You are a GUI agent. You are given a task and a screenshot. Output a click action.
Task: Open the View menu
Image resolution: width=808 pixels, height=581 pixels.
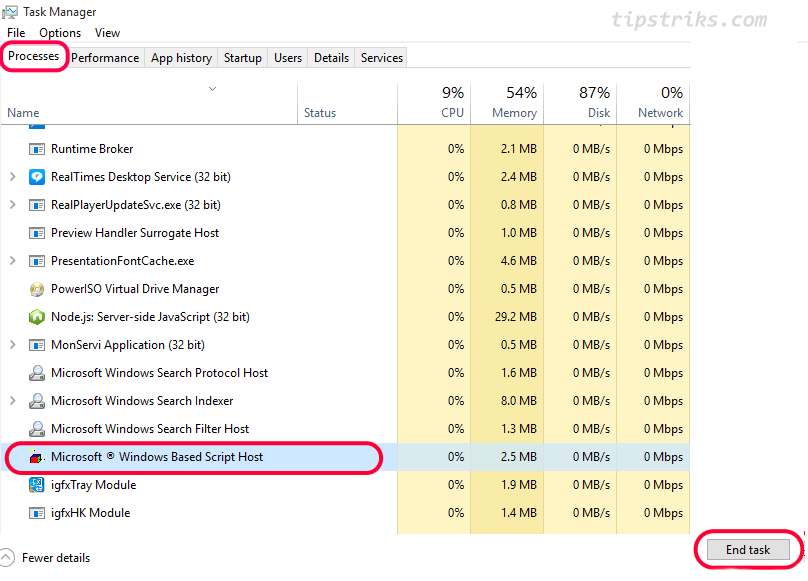pyautogui.click(x=107, y=33)
